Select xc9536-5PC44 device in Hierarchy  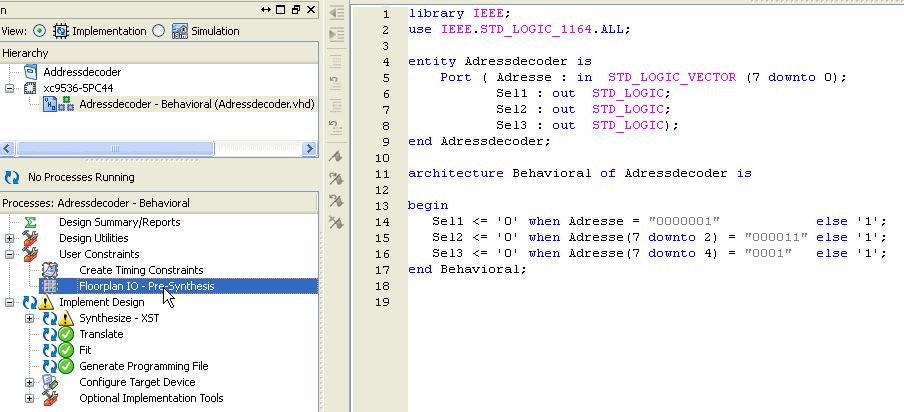click(x=78, y=88)
